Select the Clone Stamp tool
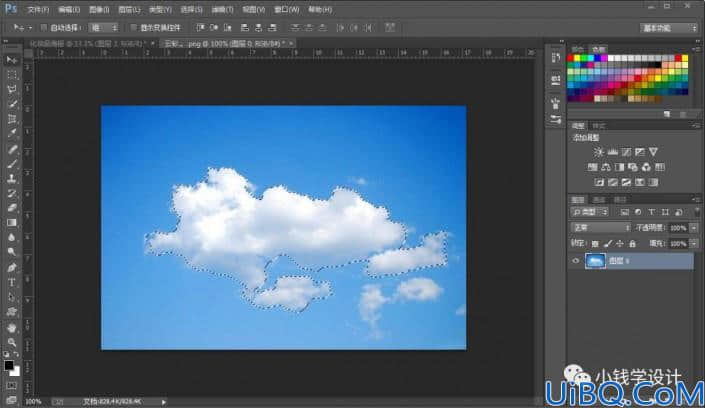Screen dimensions: 705x408 [12, 179]
